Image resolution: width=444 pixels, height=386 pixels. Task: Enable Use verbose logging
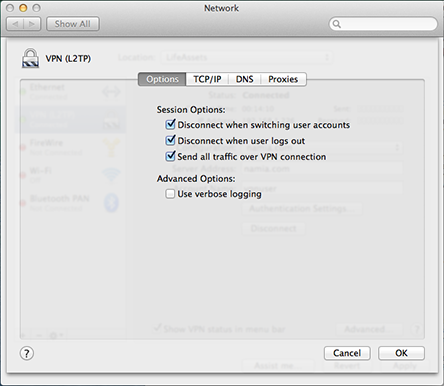[x=170, y=194]
